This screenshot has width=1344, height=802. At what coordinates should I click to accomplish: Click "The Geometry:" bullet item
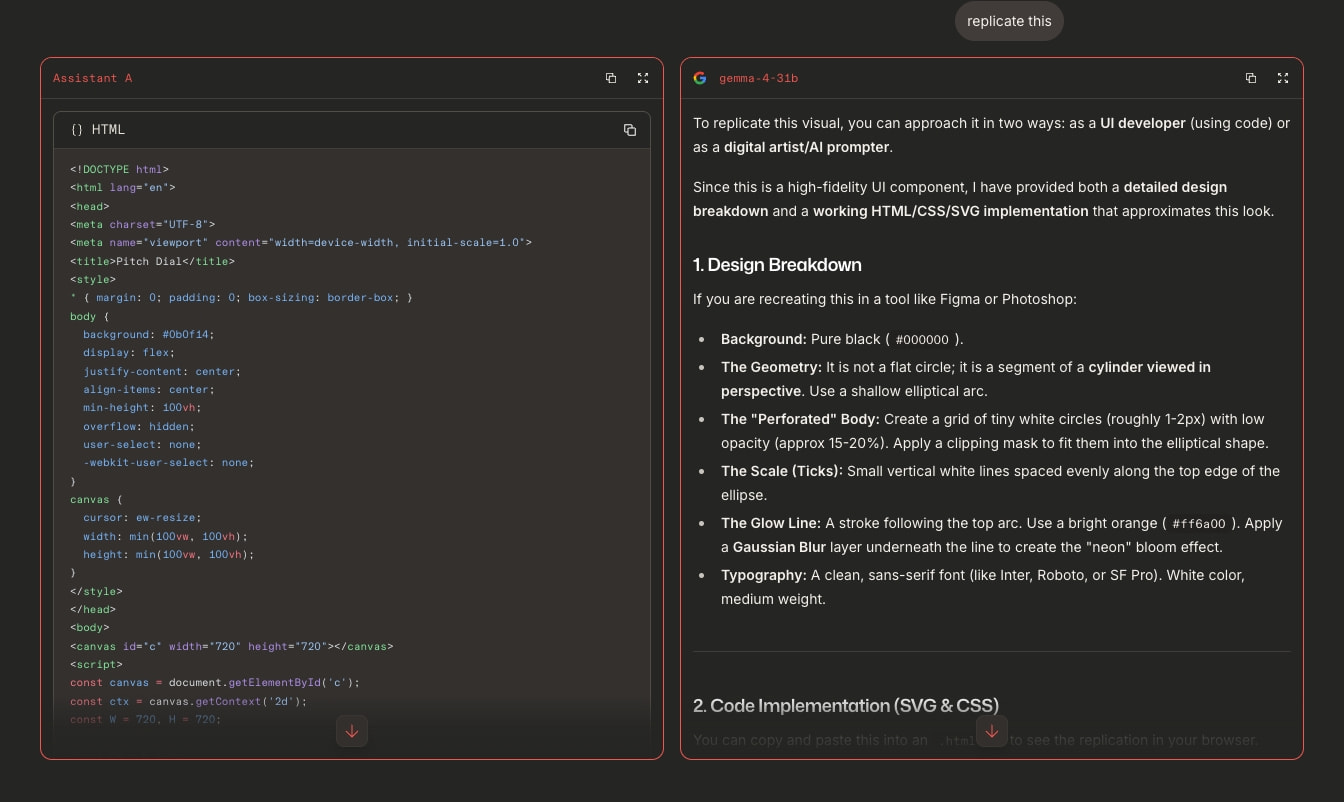point(966,379)
